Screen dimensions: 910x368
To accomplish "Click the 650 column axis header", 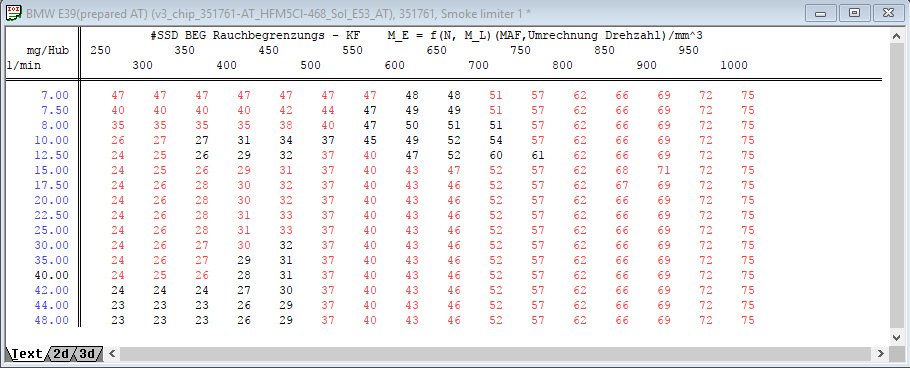I will click(436, 50).
